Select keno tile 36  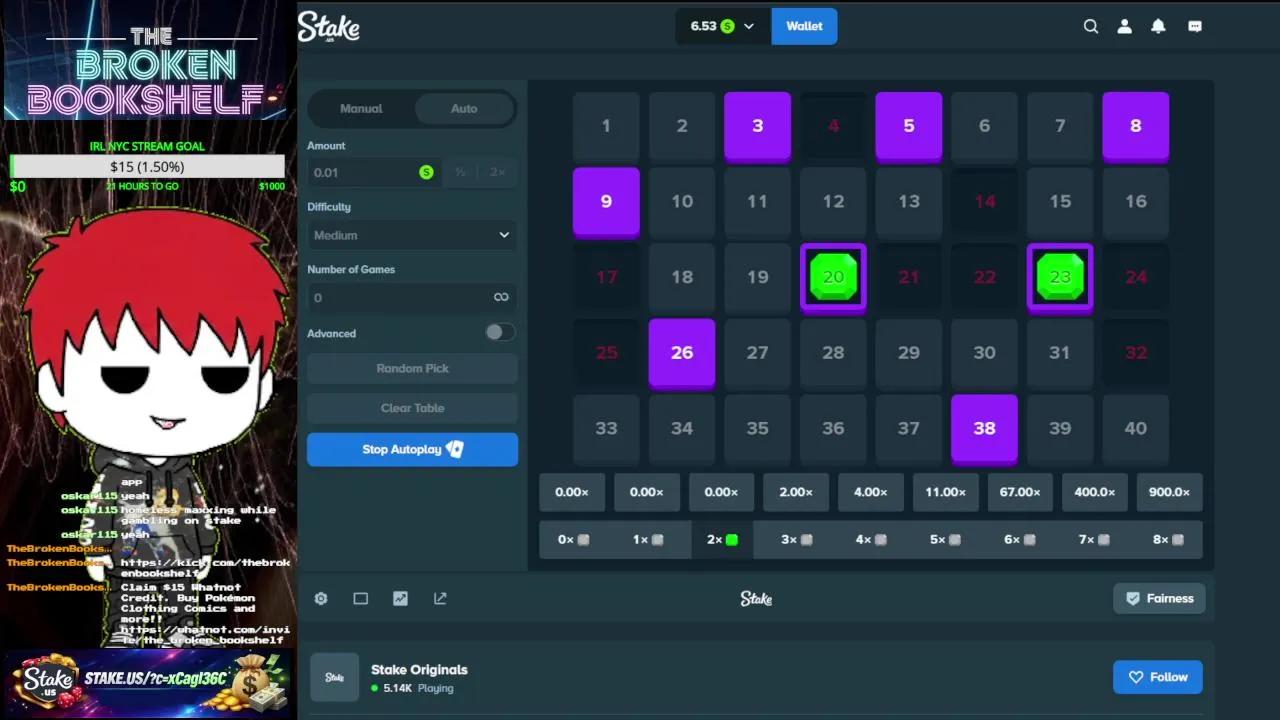[x=833, y=429]
